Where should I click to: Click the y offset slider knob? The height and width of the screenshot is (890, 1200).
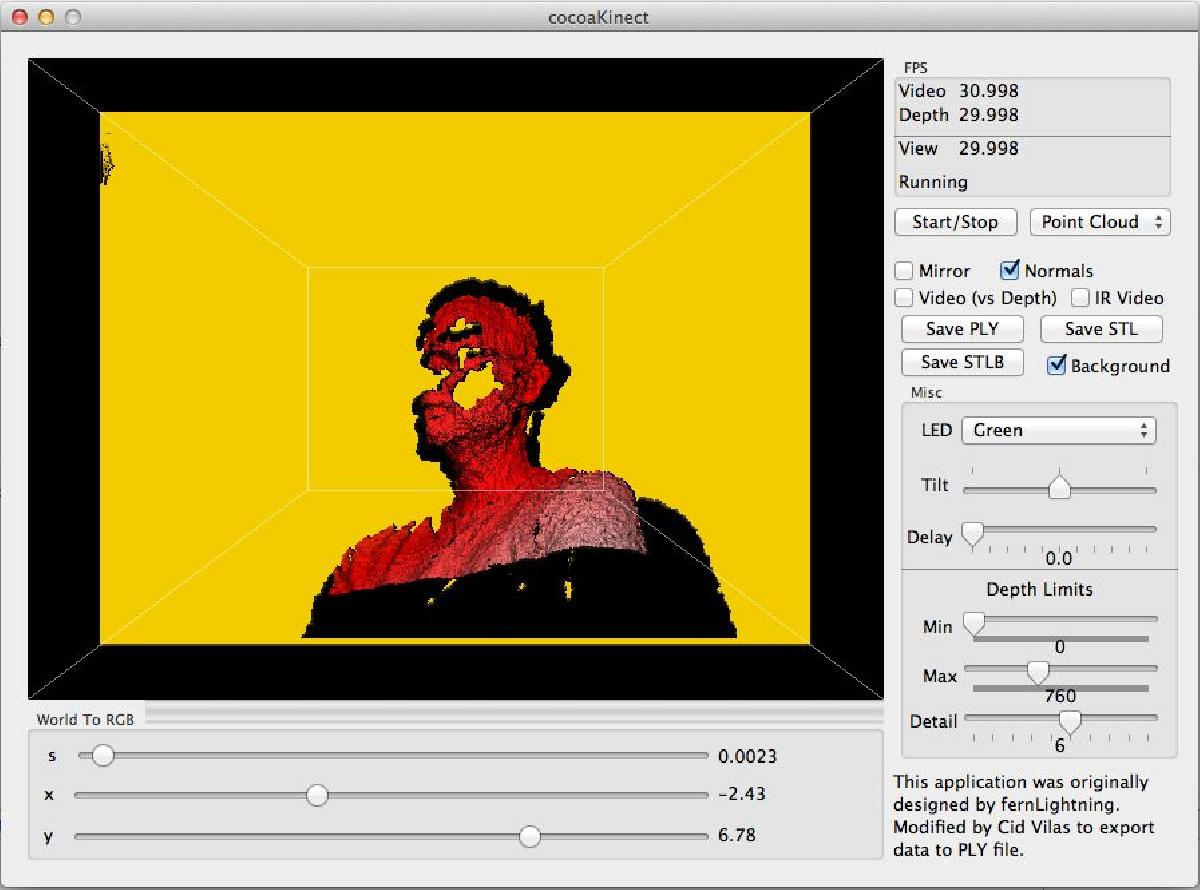pos(530,836)
